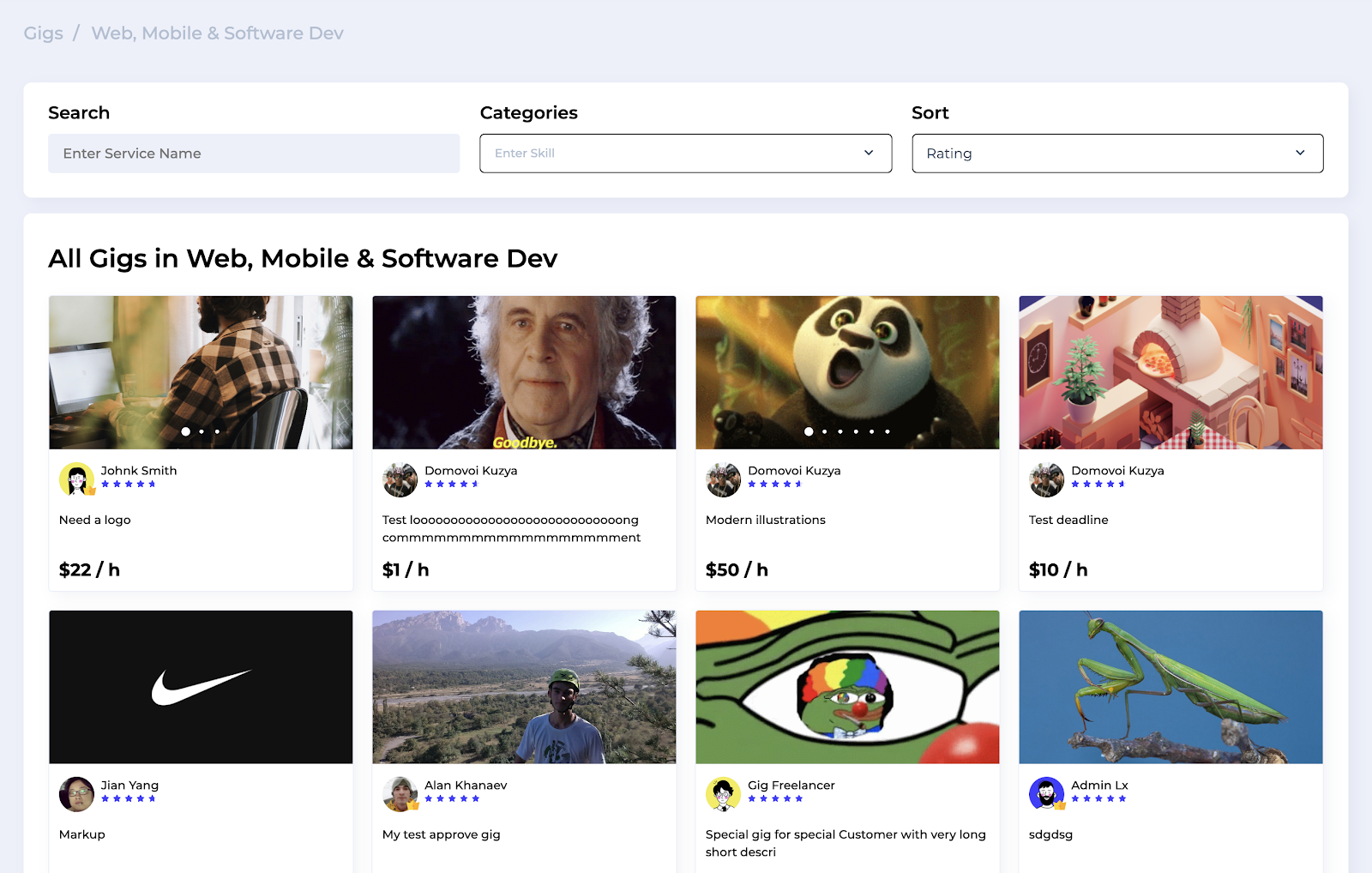Screen dimensions: 1372x873
Task: Open the Categories 'Enter Skill' dropdown
Action: (686, 154)
